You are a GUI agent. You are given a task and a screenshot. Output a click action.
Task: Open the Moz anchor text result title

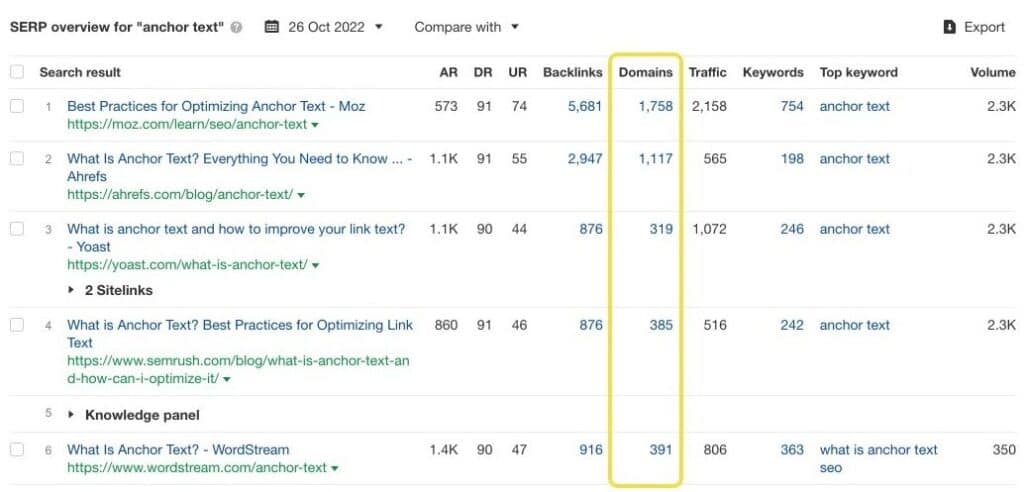216,106
